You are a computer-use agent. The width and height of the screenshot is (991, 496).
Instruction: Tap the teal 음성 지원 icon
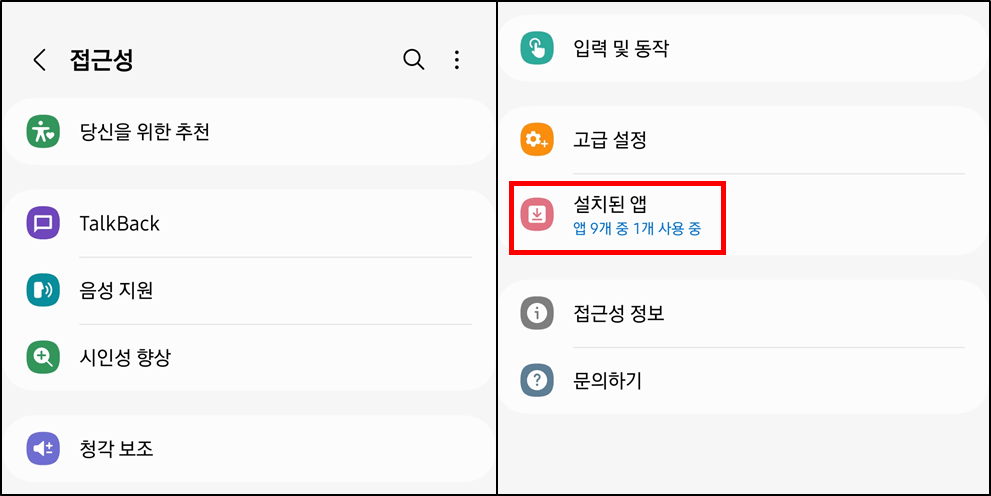click(x=43, y=290)
